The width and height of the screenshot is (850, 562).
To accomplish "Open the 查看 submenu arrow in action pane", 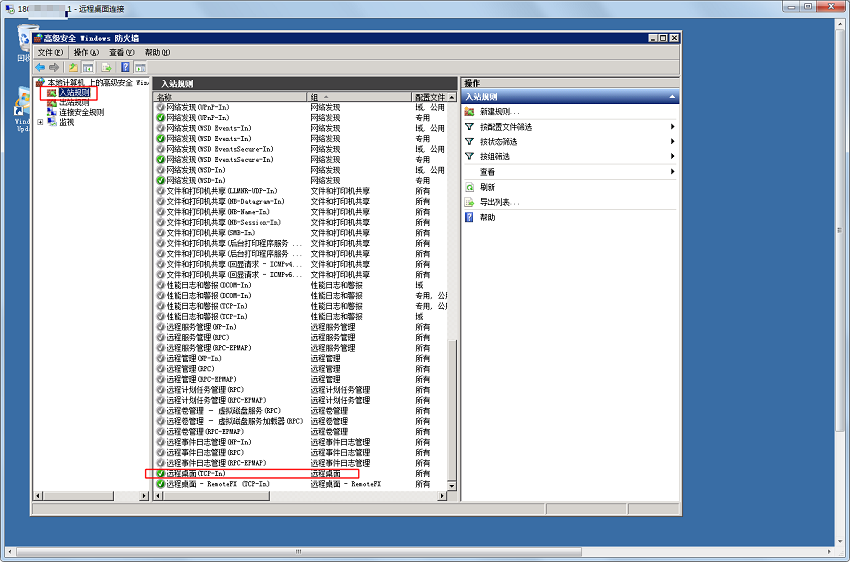I will (x=672, y=172).
